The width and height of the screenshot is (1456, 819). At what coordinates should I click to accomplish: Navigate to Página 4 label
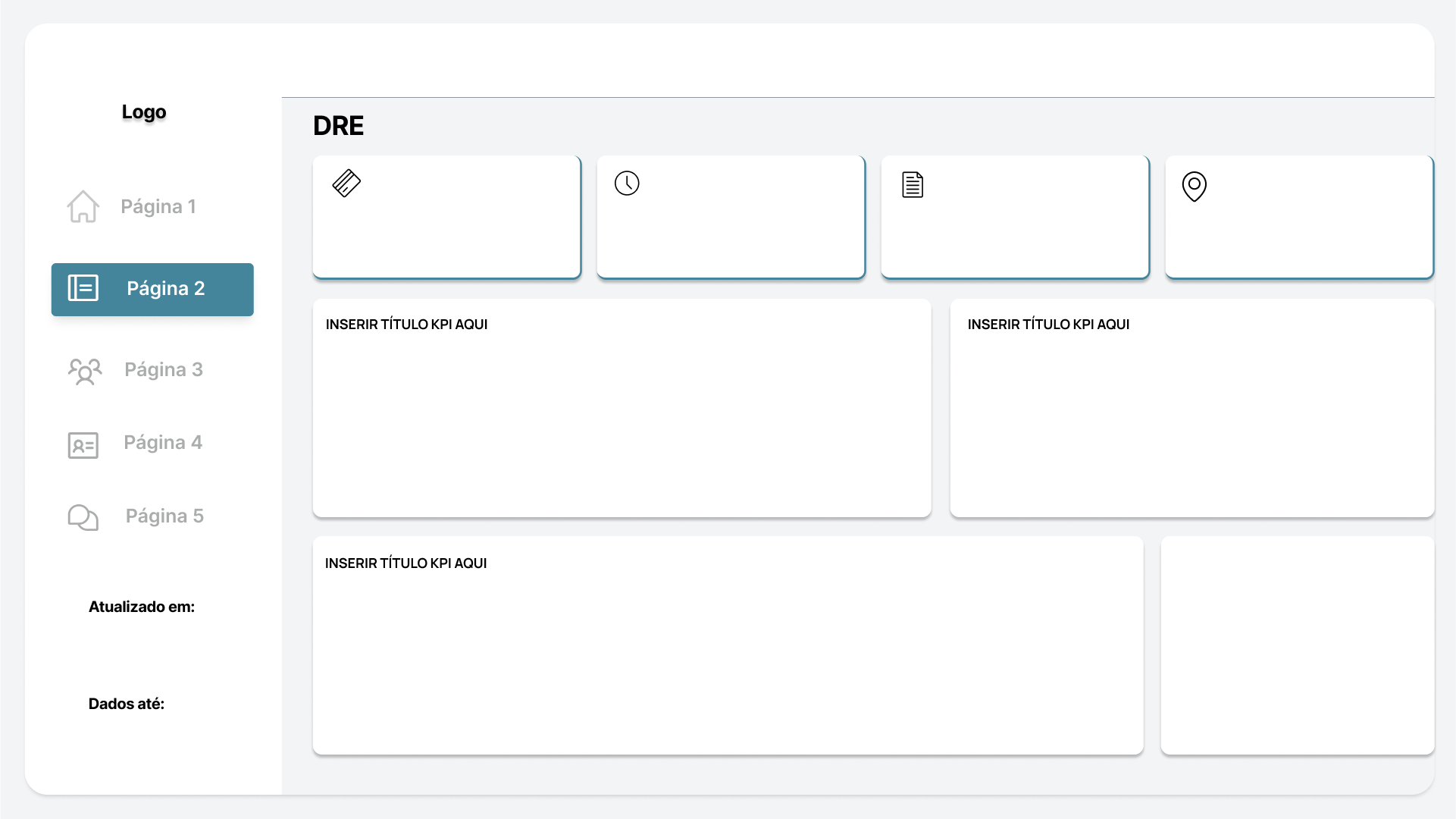[x=163, y=442]
